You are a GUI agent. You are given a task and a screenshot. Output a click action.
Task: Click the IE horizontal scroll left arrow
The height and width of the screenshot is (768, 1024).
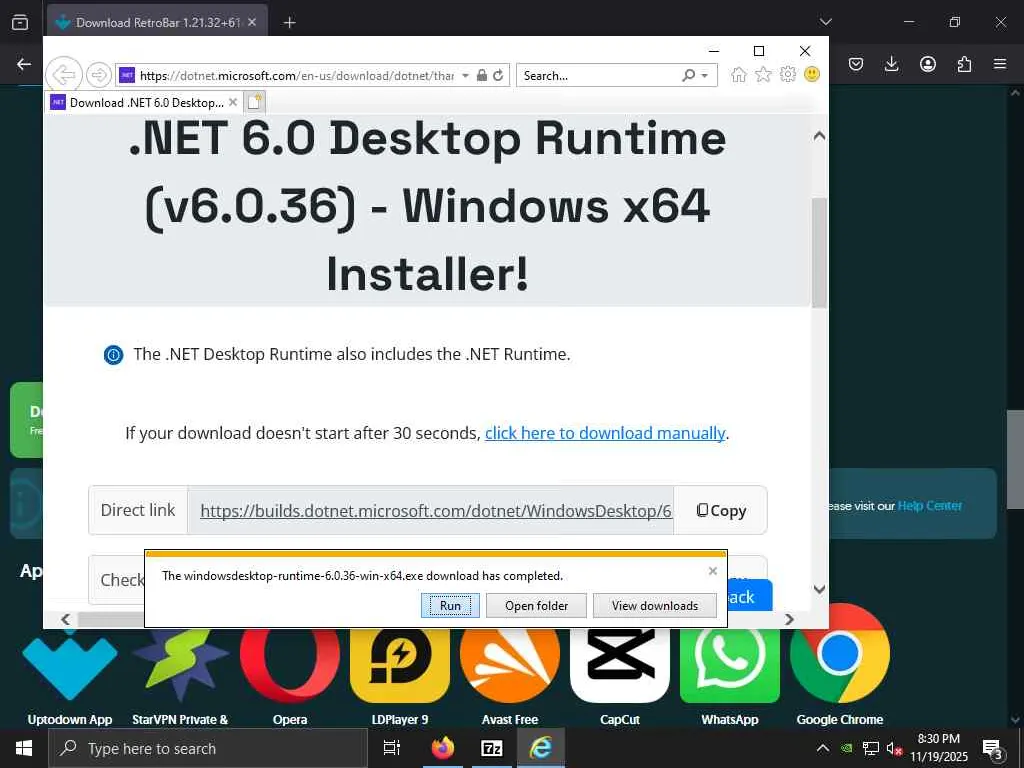point(65,619)
